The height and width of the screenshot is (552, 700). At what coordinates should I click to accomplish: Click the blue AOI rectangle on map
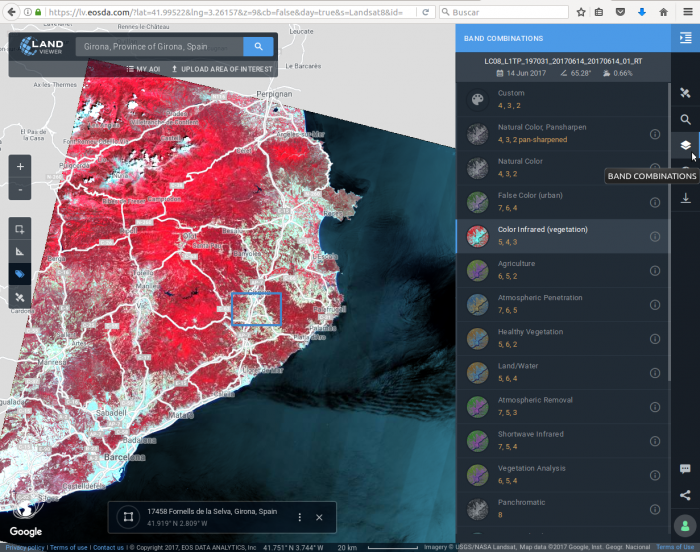(x=256, y=309)
